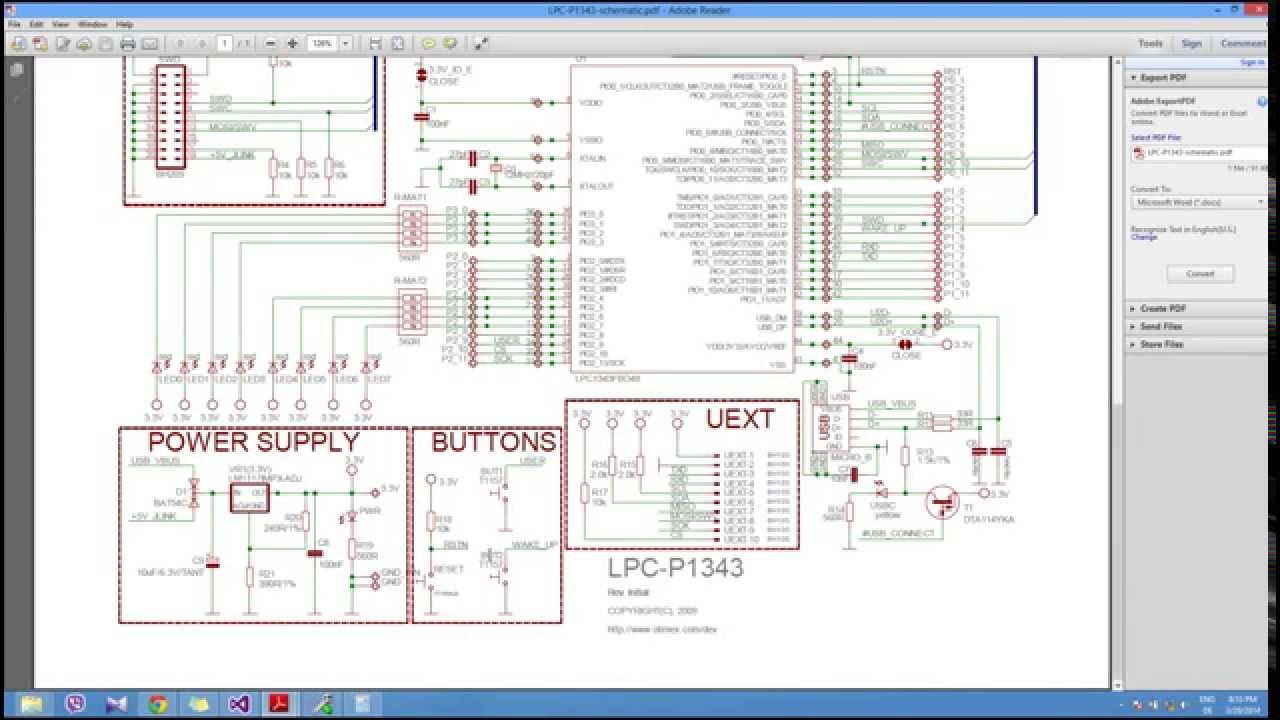Click the Email envelope toolbar icon
The height and width of the screenshot is (720, 1280).
pos(149,44)
